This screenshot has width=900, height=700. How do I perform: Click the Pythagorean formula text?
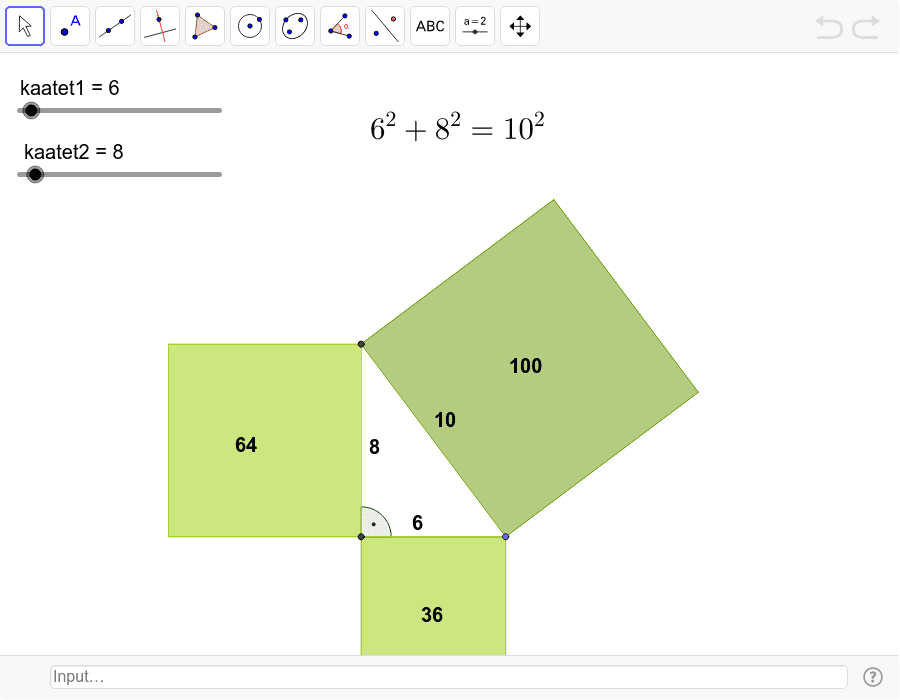457,127
